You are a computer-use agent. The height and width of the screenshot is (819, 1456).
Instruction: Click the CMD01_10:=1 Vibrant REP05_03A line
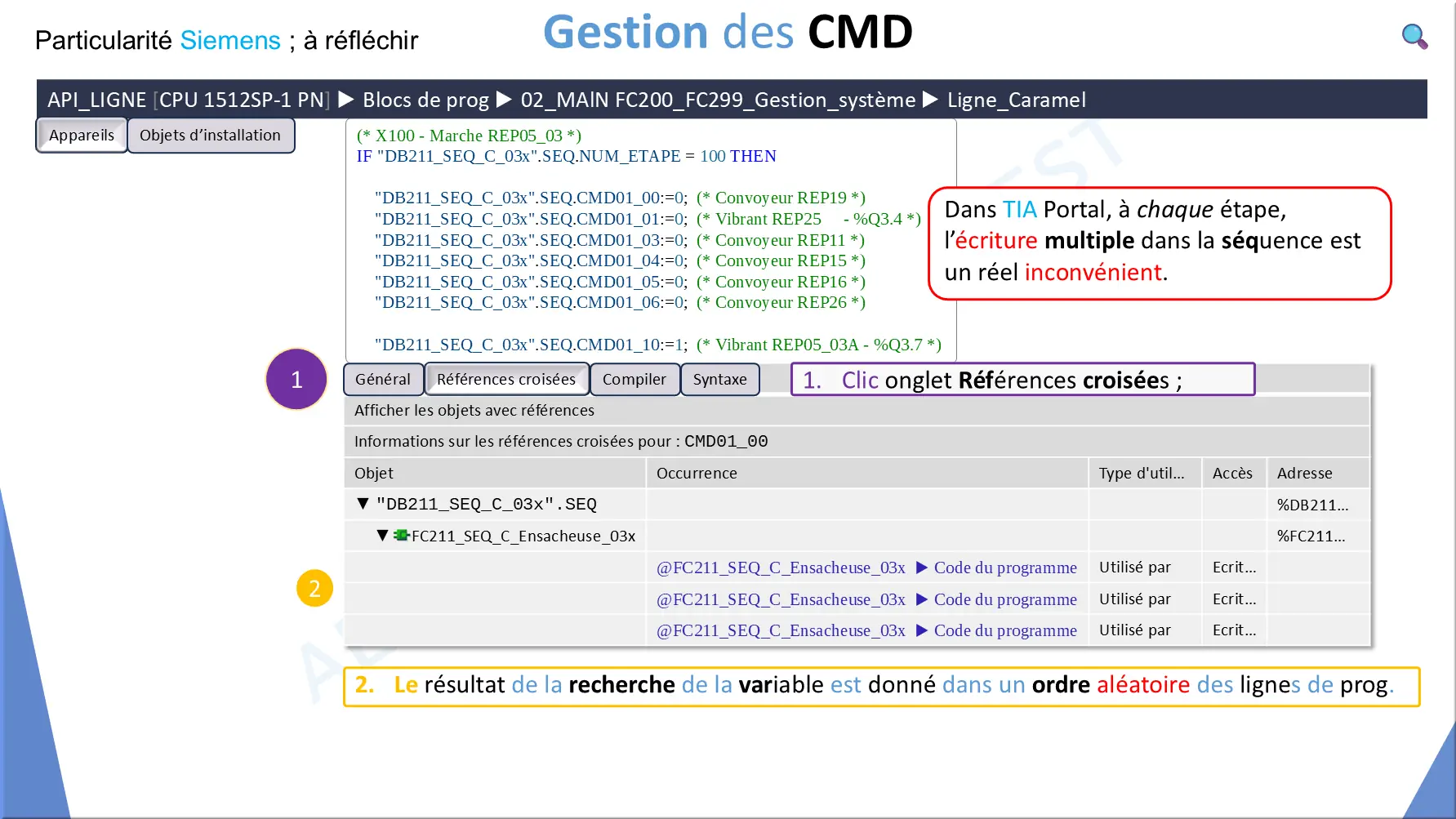(658, 345)
